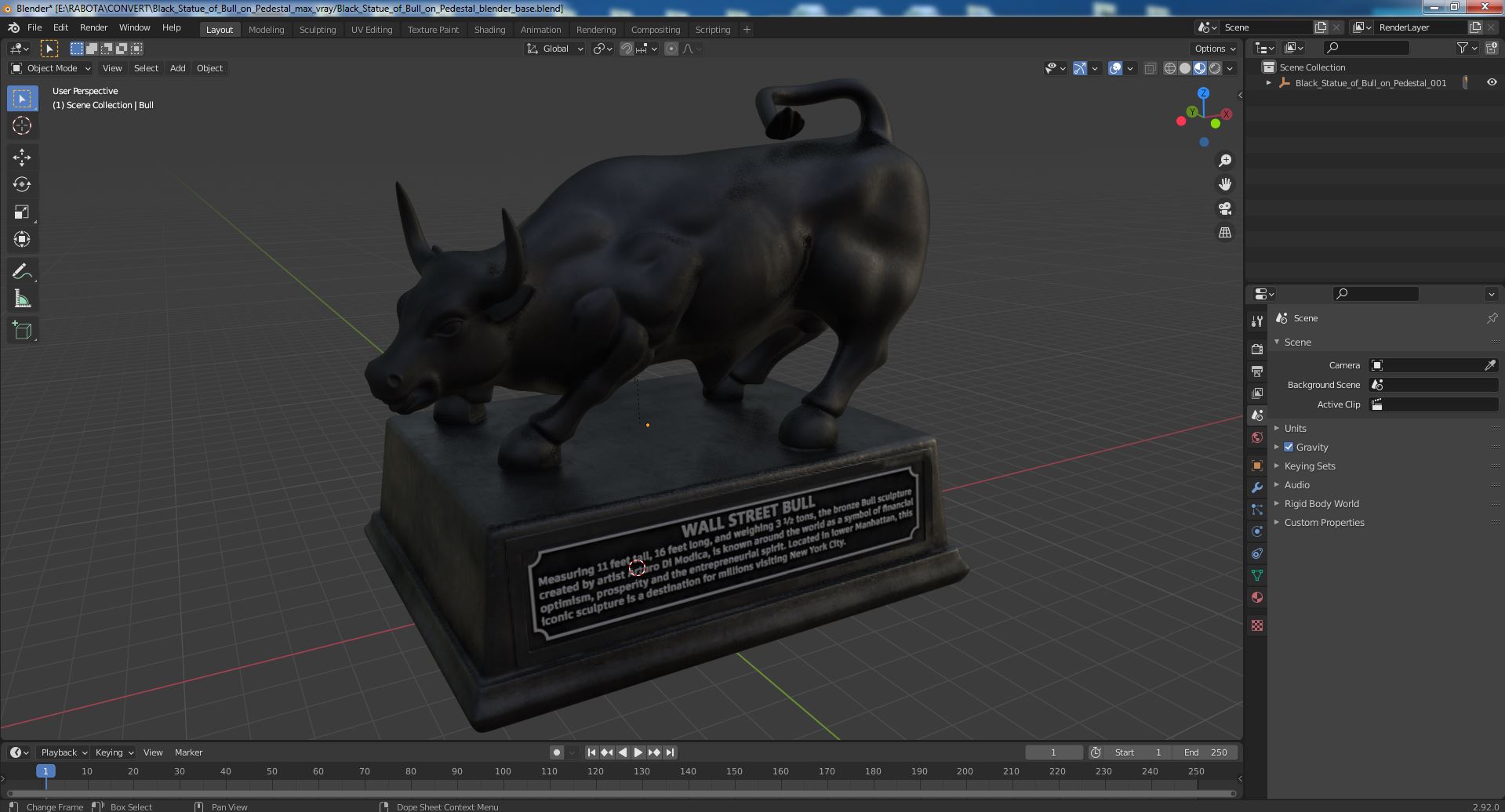
Task: Click frame 100 on the timeline
Action: (x=503, y=771)
